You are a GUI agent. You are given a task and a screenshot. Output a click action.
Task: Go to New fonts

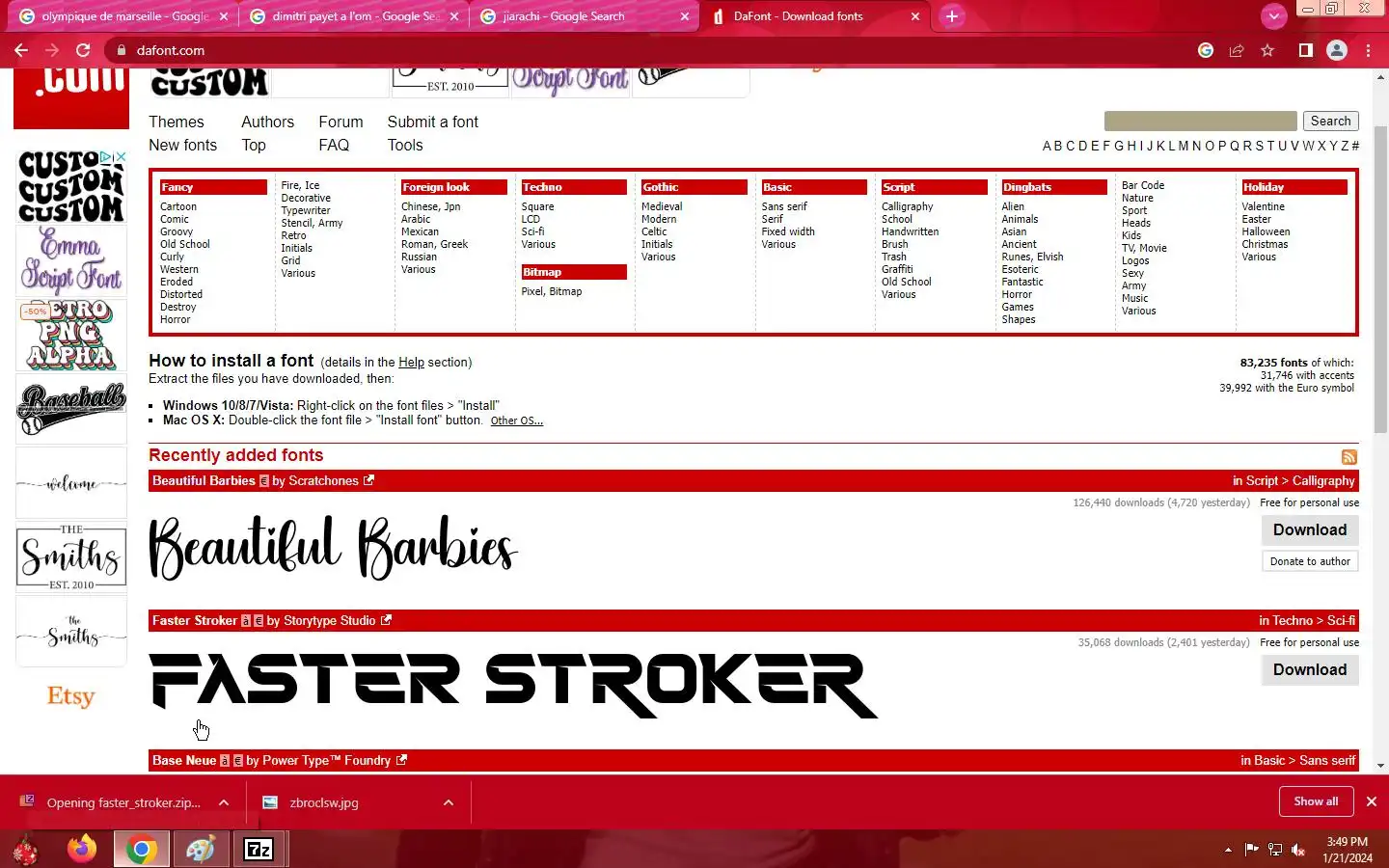[182, 145]
